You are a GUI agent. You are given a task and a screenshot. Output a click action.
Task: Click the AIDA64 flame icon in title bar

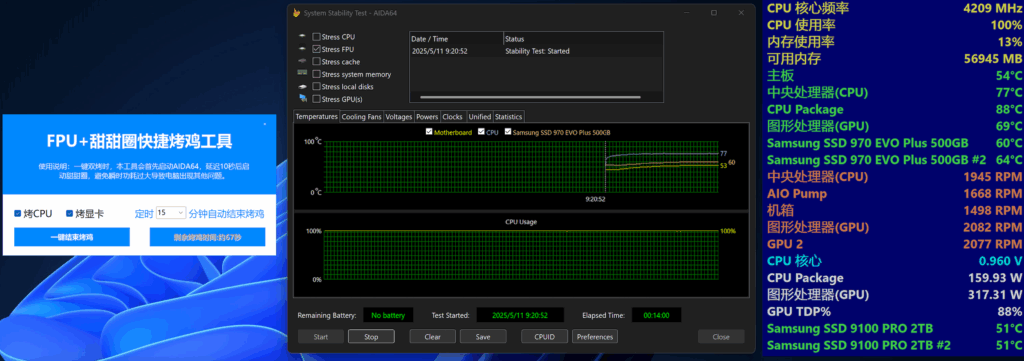point(296,12)
